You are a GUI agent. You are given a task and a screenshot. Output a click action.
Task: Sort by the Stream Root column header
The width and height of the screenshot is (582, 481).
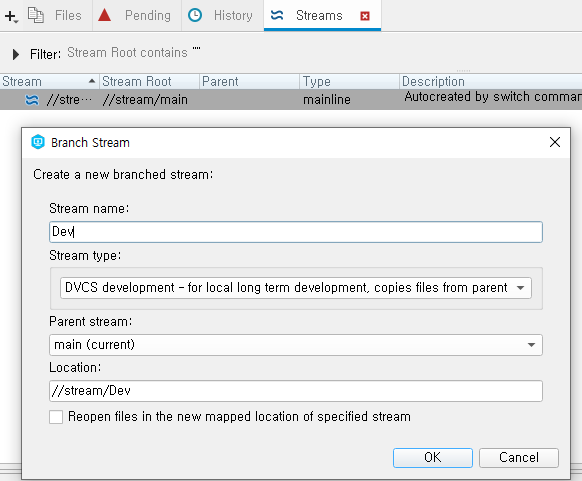149,81
